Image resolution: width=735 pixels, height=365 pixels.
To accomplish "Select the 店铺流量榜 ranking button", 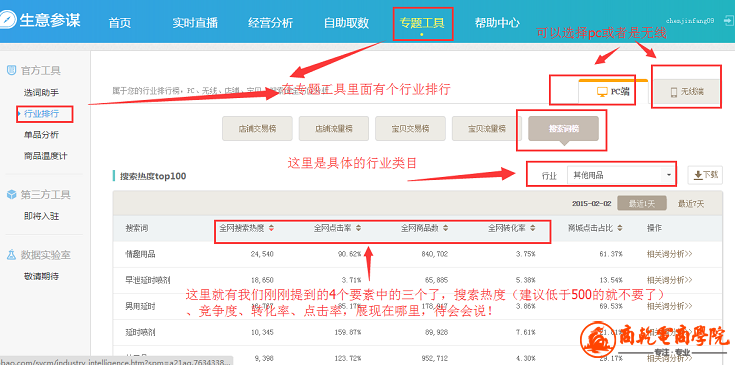I will tap(334, 128).
